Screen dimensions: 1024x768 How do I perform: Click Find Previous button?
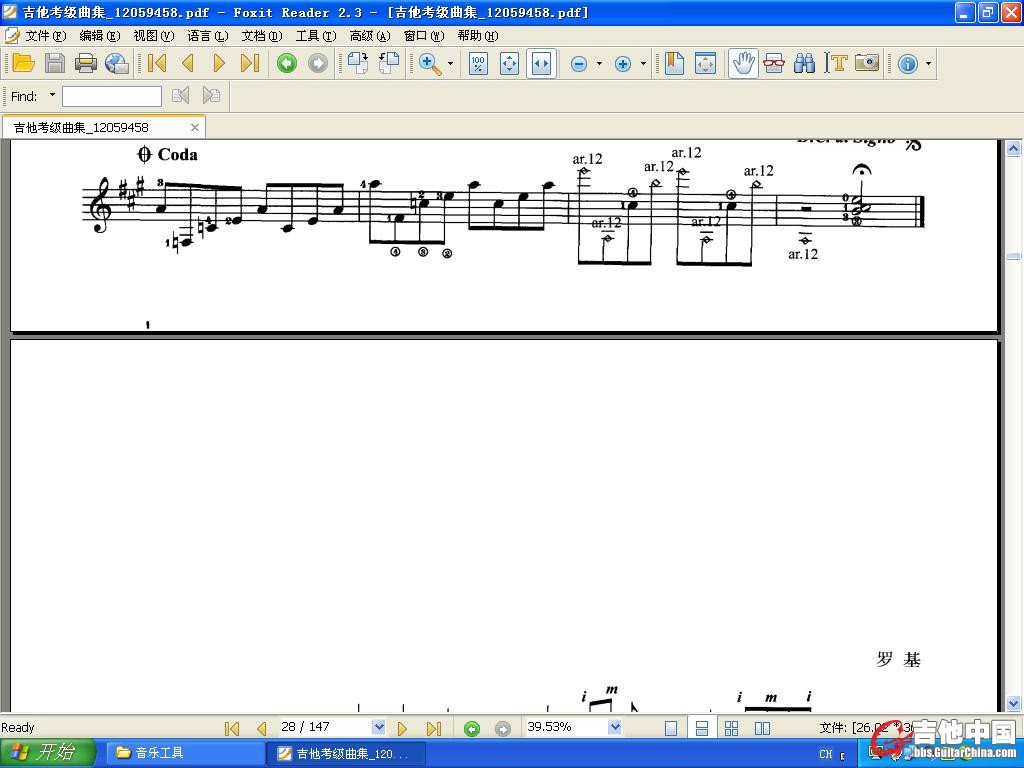coord(180,96)
